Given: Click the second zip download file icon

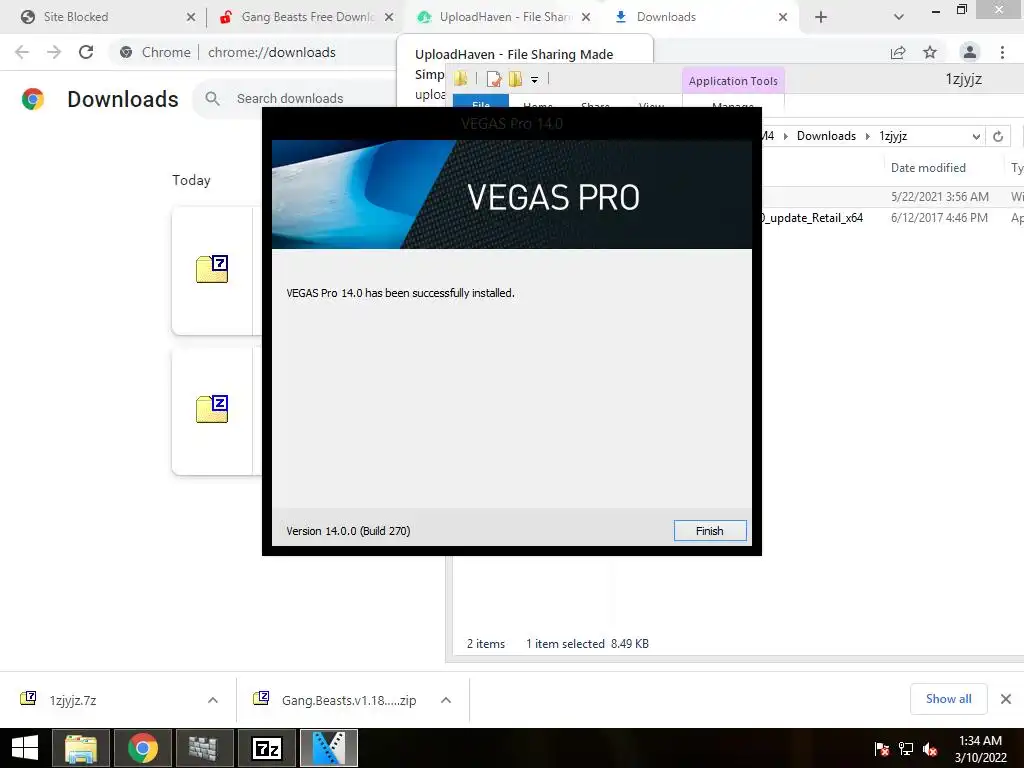Looking at the screenshot, I should tap(212, 409).
